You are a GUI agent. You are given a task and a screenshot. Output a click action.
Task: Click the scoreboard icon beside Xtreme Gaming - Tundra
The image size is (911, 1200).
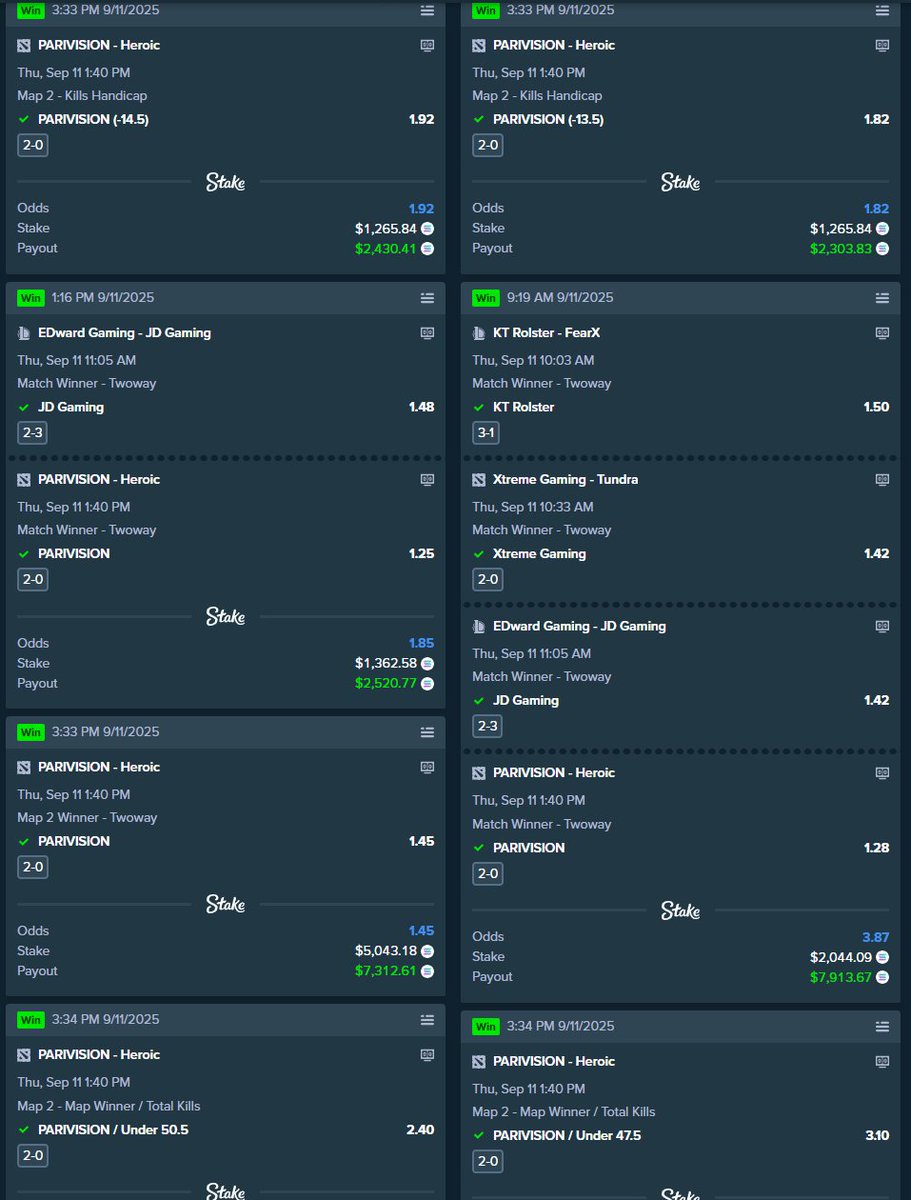click(x=882, y=480)
